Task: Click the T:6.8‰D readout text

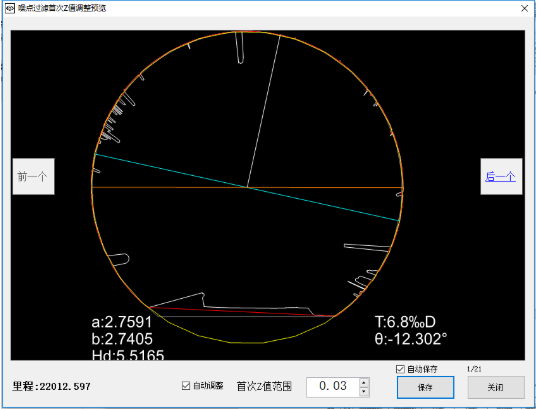Action: [x=405, y=322]
